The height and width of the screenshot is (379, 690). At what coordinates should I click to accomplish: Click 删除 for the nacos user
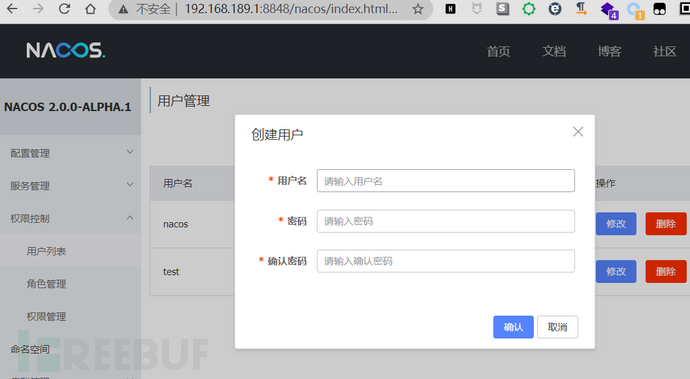[665, 224]
